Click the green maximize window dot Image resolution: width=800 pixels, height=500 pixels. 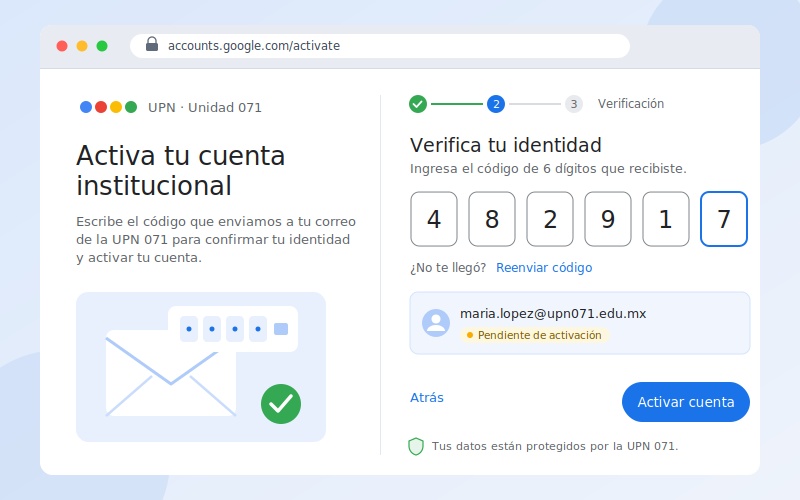(102, 46)
